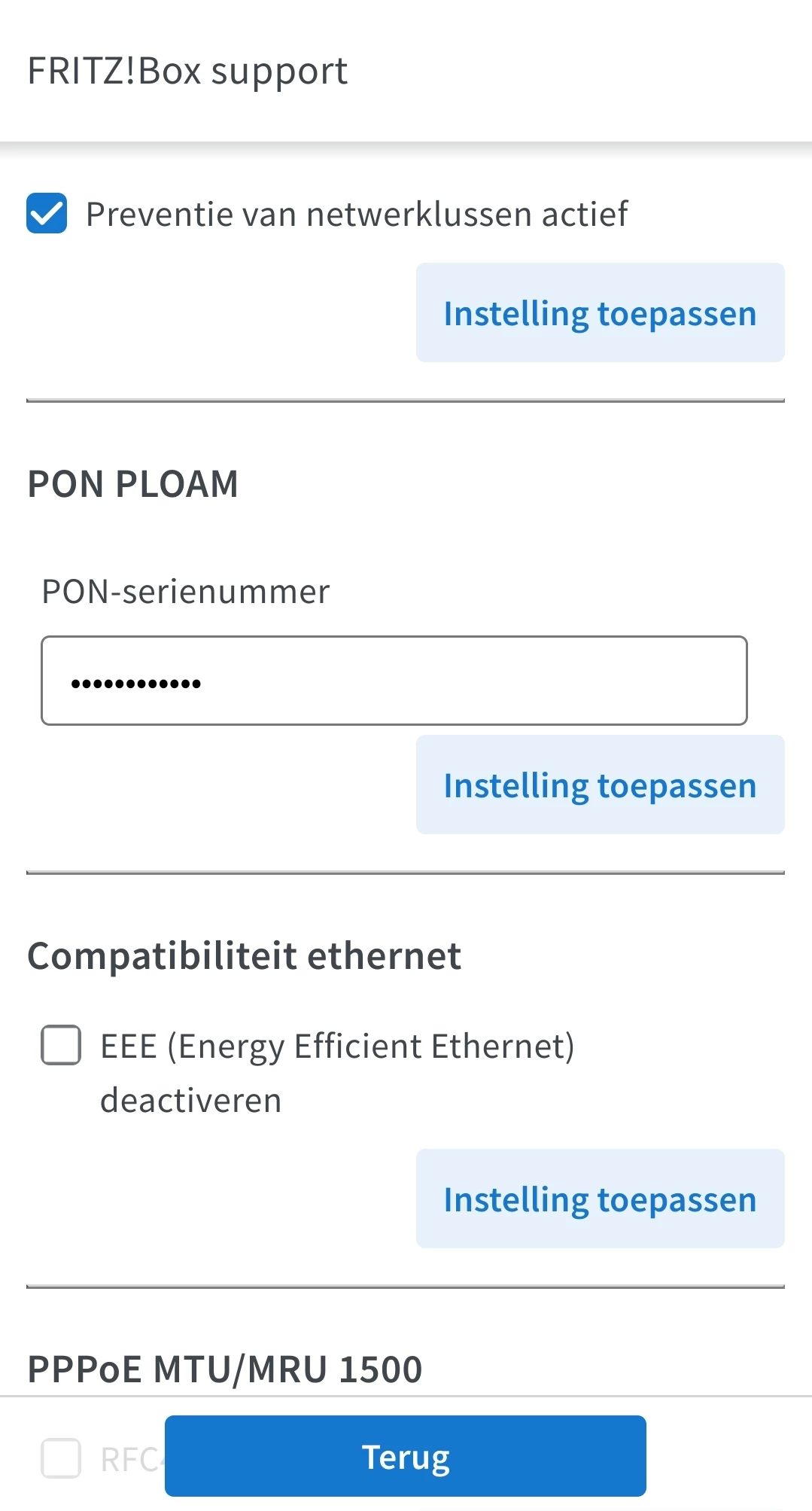
Task: Click the greyed-out 'RFC' label text
Action: tap(129, 1460)
